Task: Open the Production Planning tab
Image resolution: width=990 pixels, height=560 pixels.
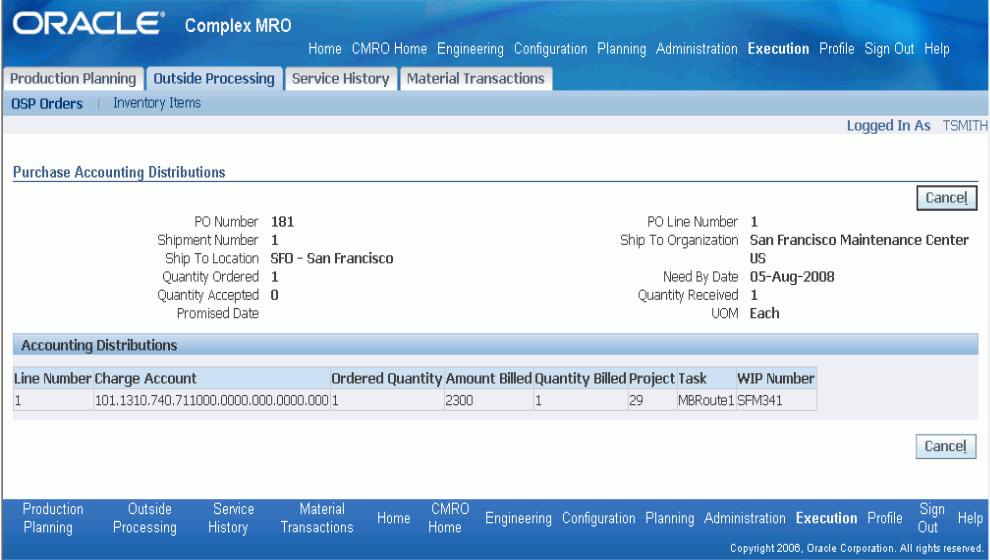Action: [73, 79]
